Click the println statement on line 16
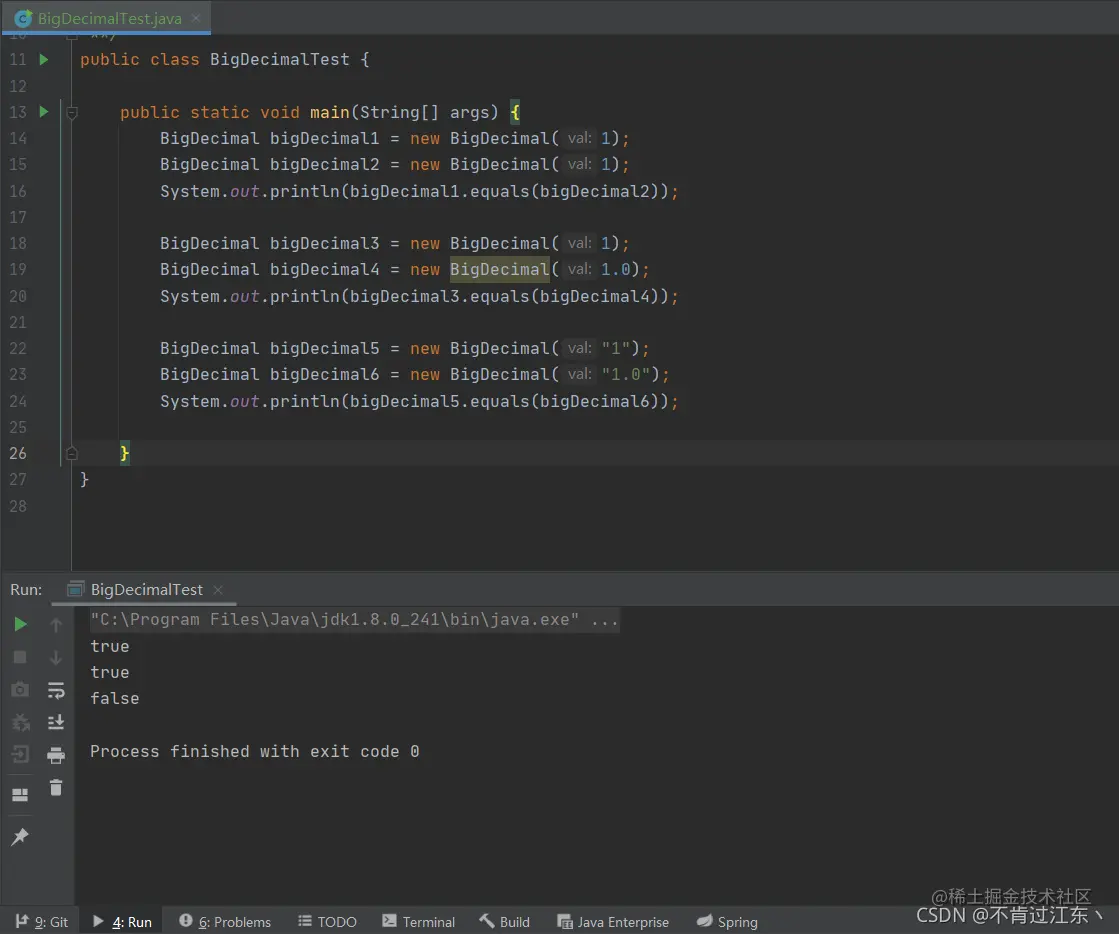Screen dimensions: 1119x934 (x=419, y=191)
